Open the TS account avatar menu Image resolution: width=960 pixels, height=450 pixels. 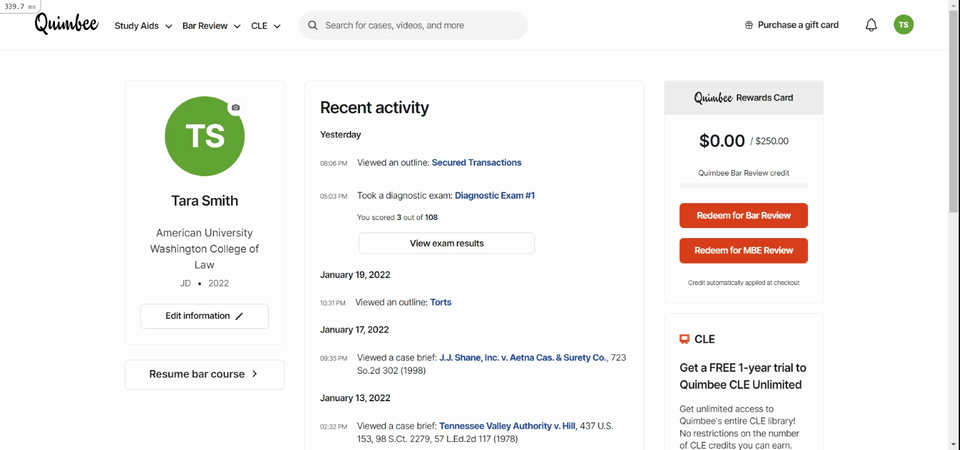903,25
